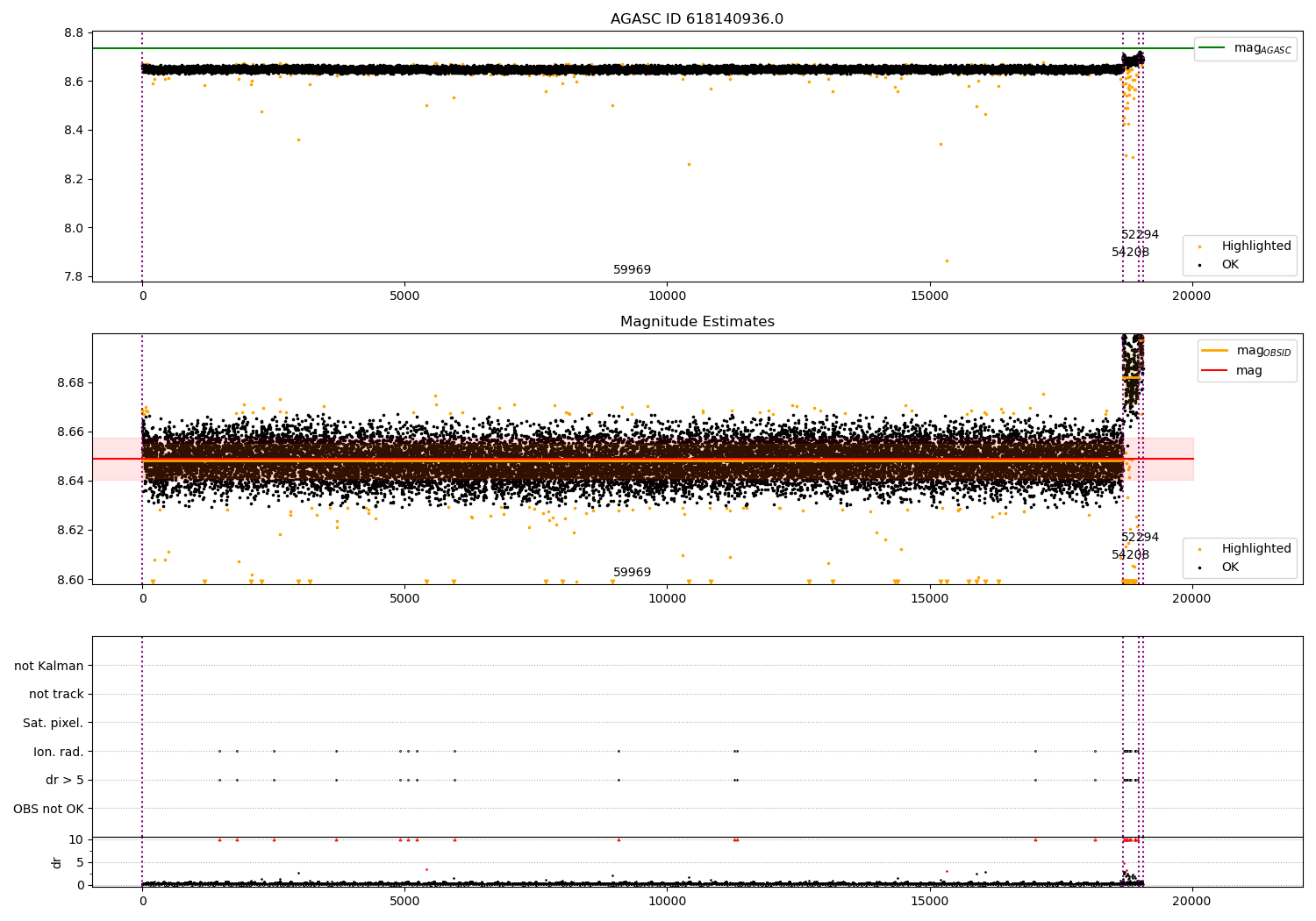The image size is (1316, 921).
Task: Click the 5000 x-tick under the bottom plot
Action: coord(404,900)
